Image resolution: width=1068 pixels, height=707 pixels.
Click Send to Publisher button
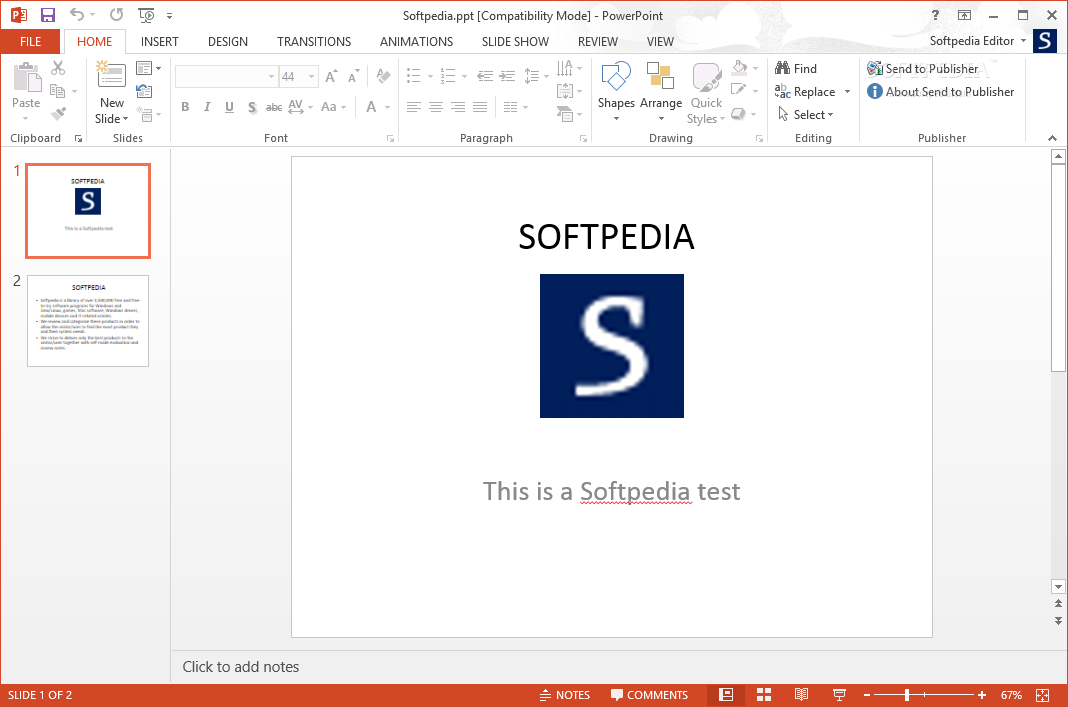923,68
